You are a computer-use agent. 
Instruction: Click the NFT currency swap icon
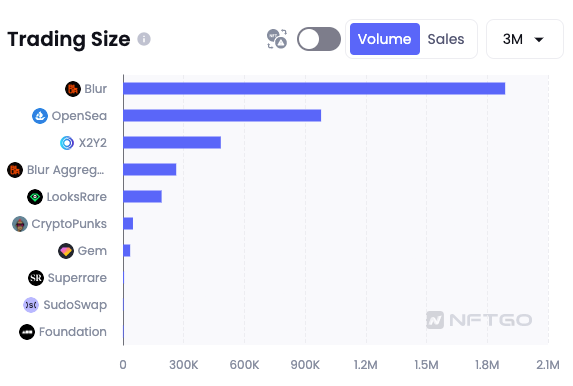pyautogui.click(x=277, y=39)
